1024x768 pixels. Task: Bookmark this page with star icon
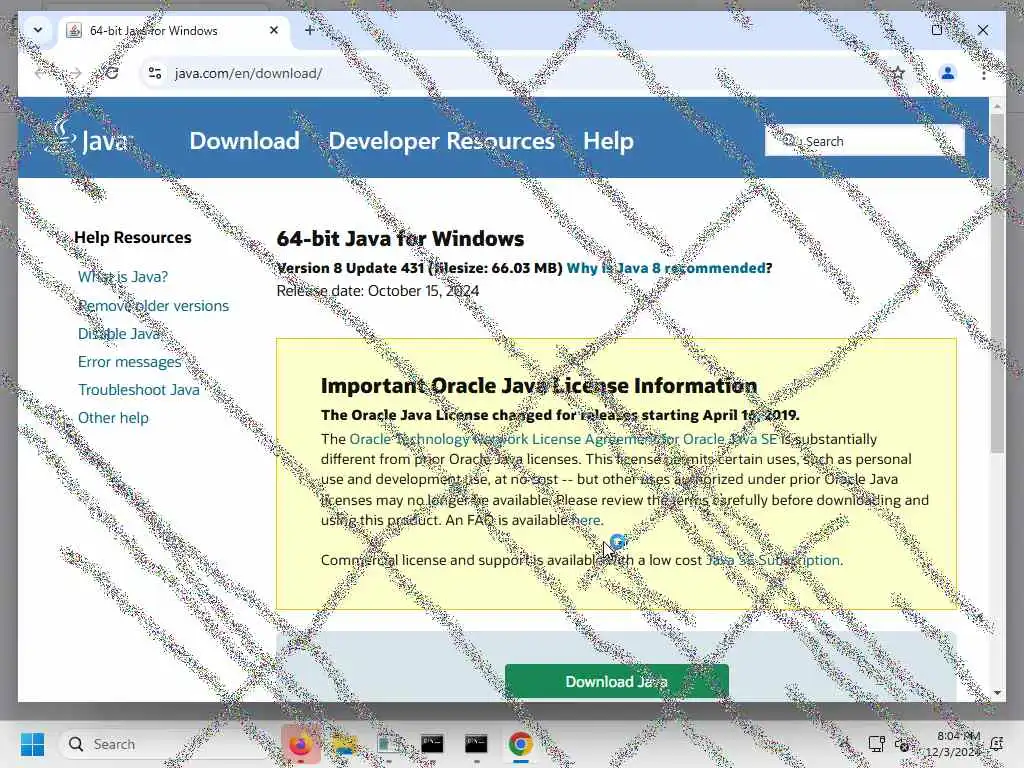[x=899, y=73]
